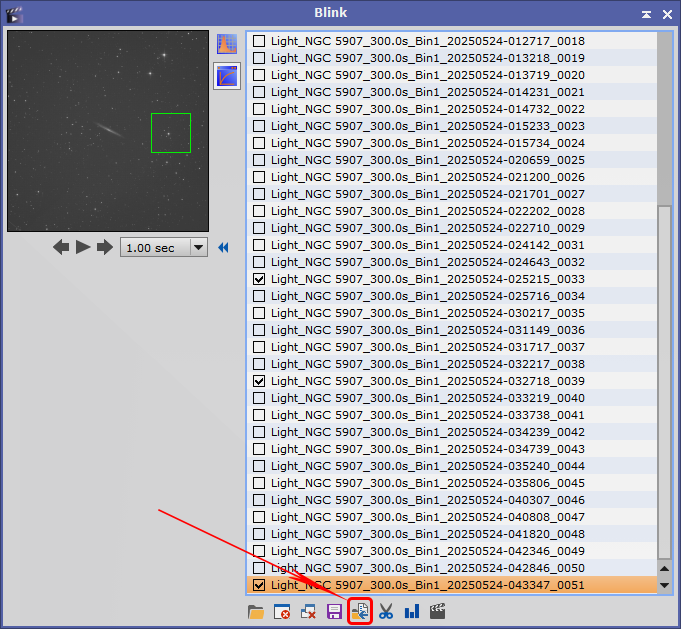Play the blink animation
Image resolution: width=681 pixels, height=629 pixels.
click(x=83, y=247)
